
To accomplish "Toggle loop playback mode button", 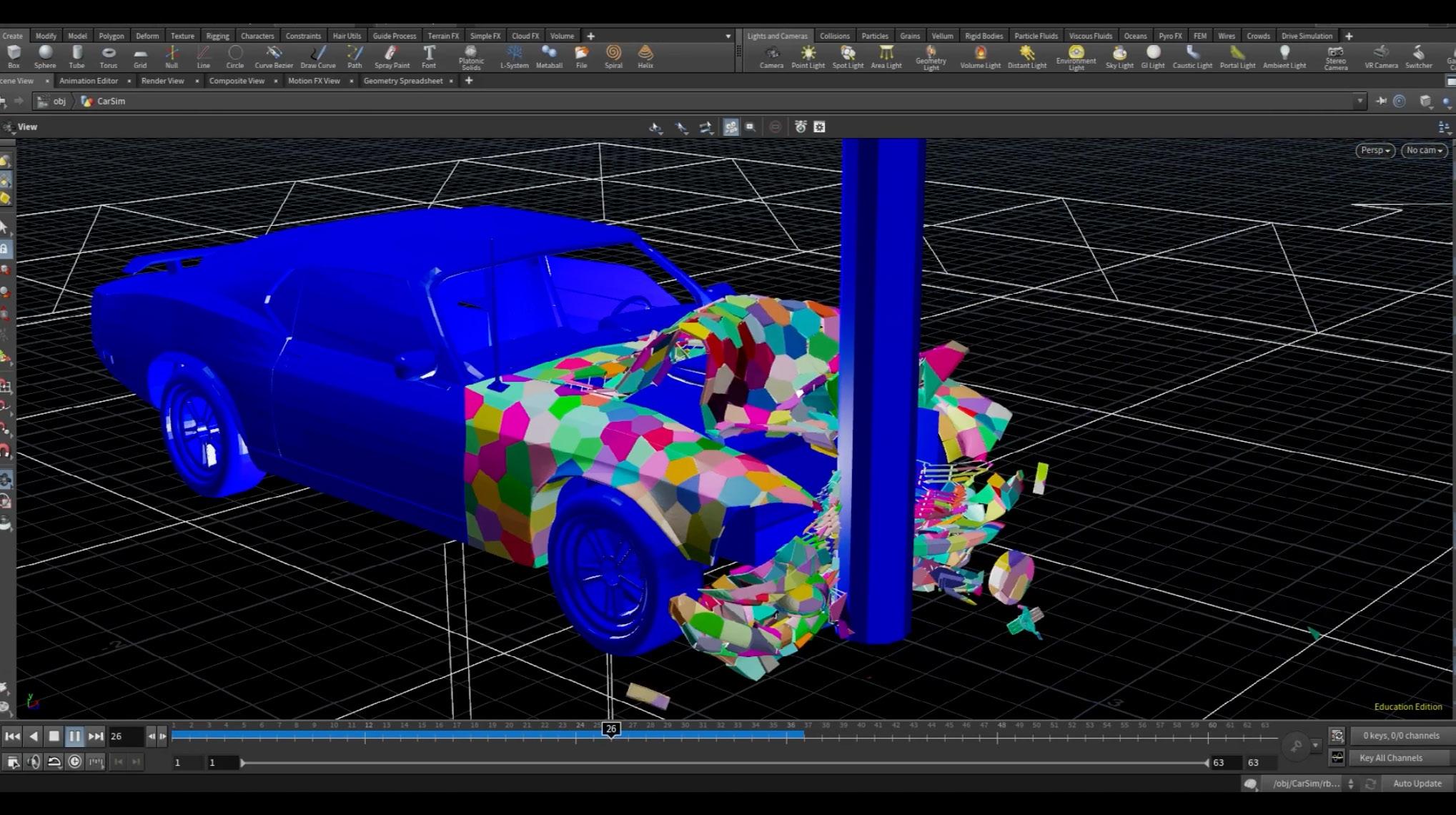I will click(x=54, y=762).
